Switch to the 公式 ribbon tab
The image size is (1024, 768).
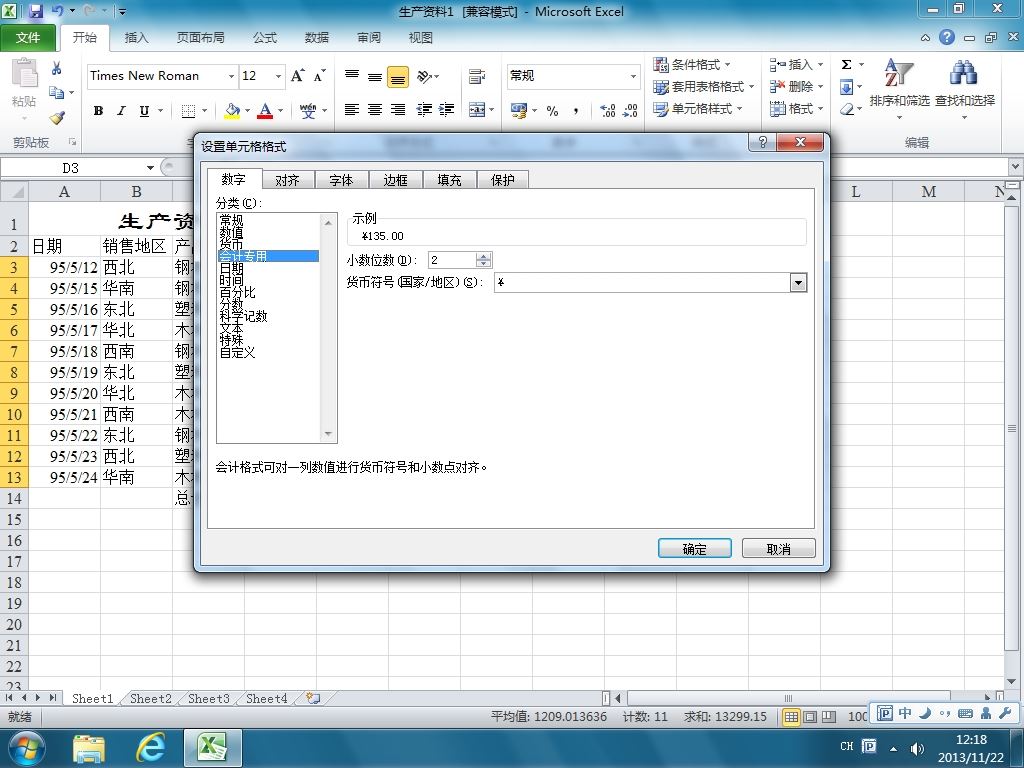pyautogui.click(x=264, y=38)
